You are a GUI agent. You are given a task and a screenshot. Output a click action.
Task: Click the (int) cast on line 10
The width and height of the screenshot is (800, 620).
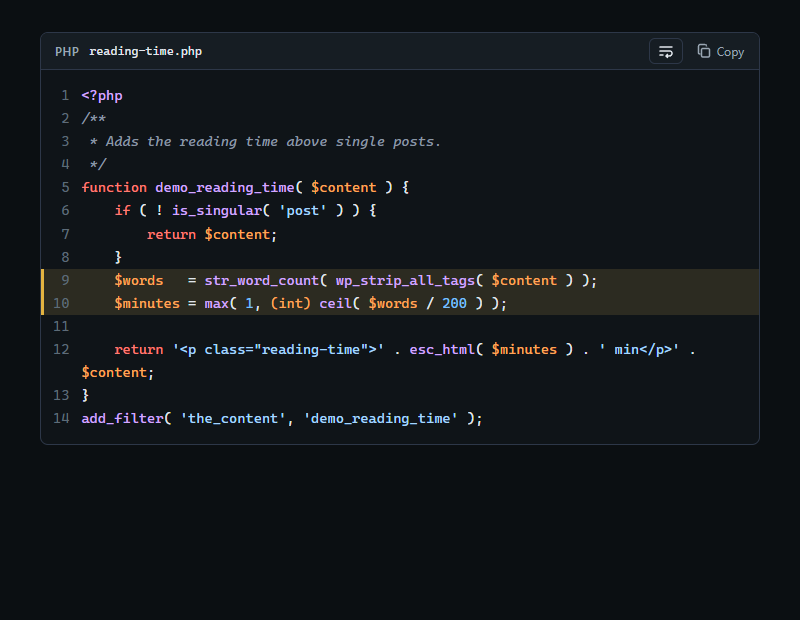(291, 303)
